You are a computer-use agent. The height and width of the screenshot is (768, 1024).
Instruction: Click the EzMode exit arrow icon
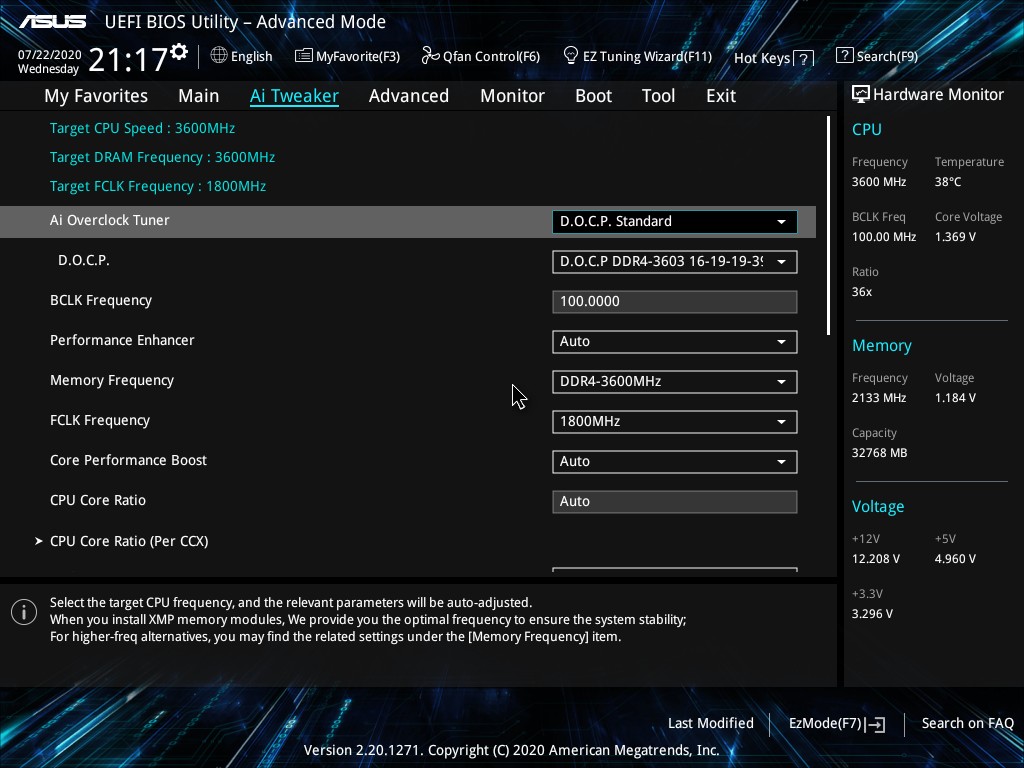[877, 725]
